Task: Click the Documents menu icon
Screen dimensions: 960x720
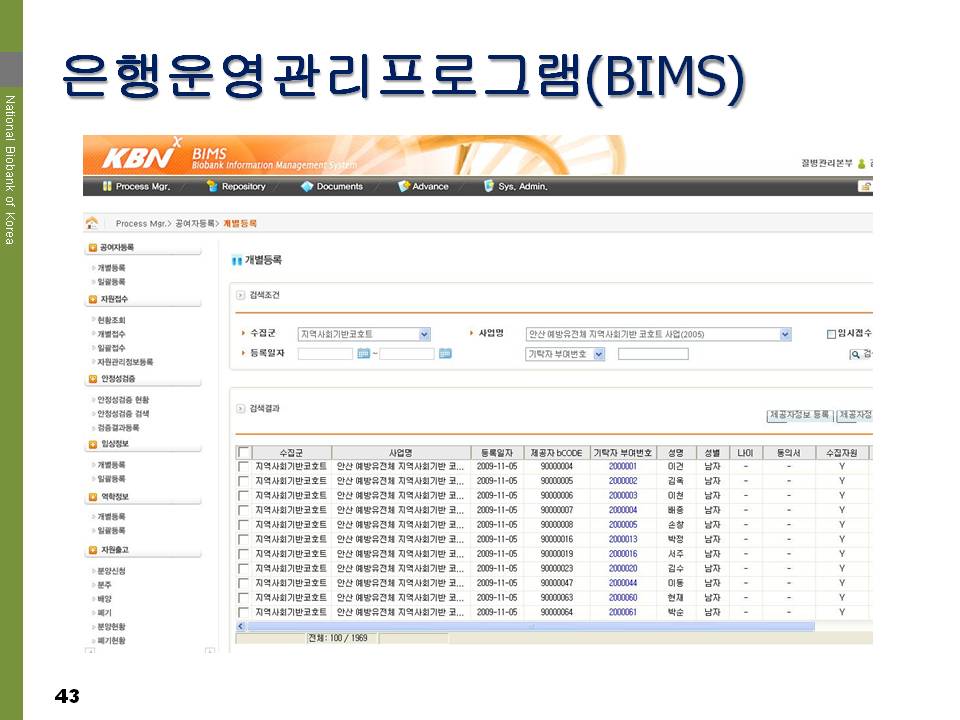Action: point(307,186)
